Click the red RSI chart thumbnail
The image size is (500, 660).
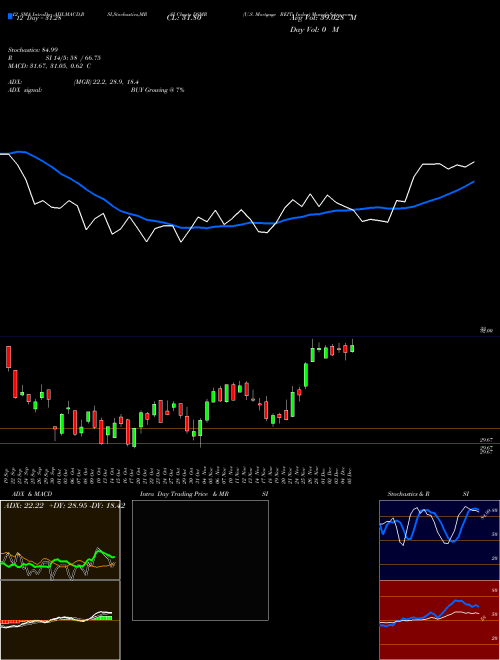point(439,620)
